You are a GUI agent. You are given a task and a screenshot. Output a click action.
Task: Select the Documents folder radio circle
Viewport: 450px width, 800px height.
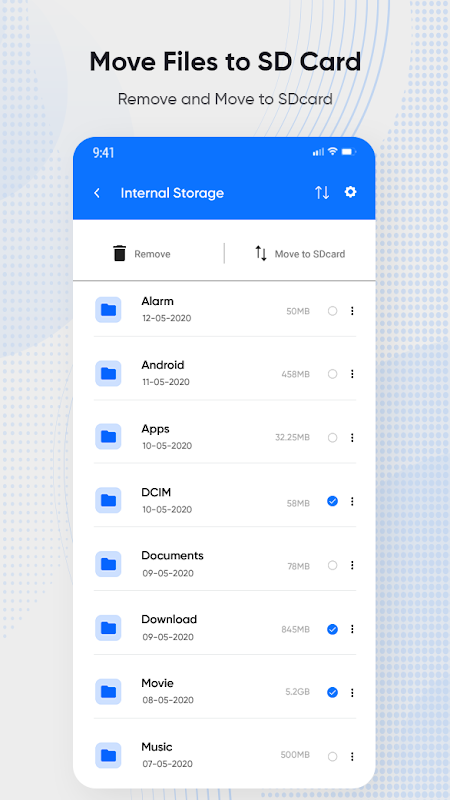(x=332, y=565)
